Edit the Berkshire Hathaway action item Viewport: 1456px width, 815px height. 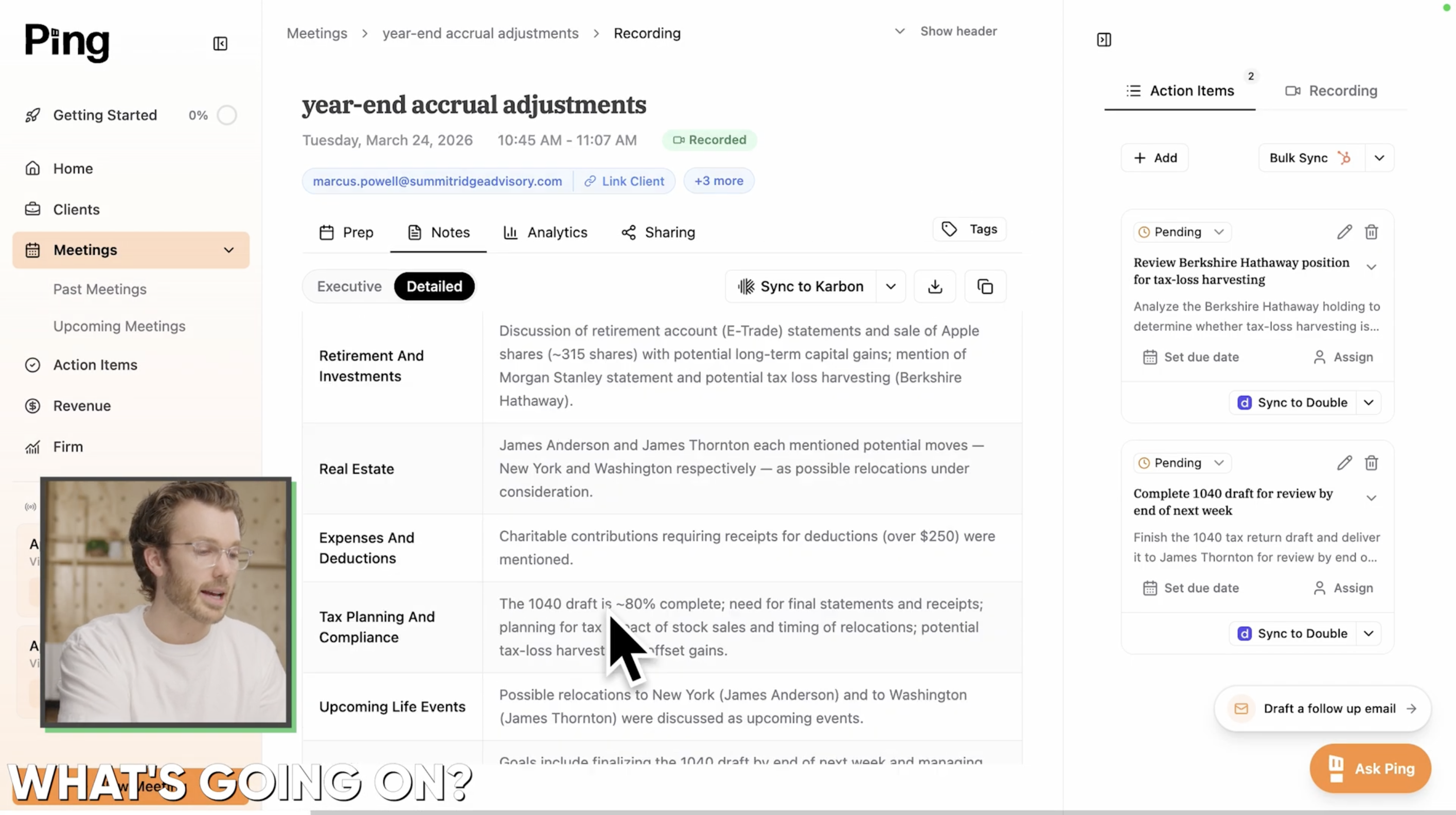[x=1345, y=232]
